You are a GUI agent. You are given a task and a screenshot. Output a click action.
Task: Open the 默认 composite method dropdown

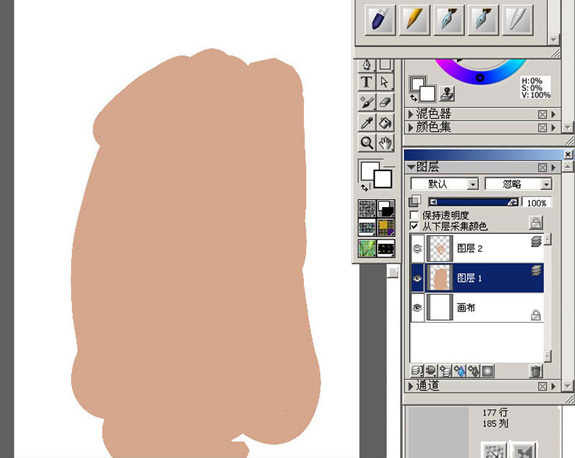pyautogui.click(x=445, y=184)
